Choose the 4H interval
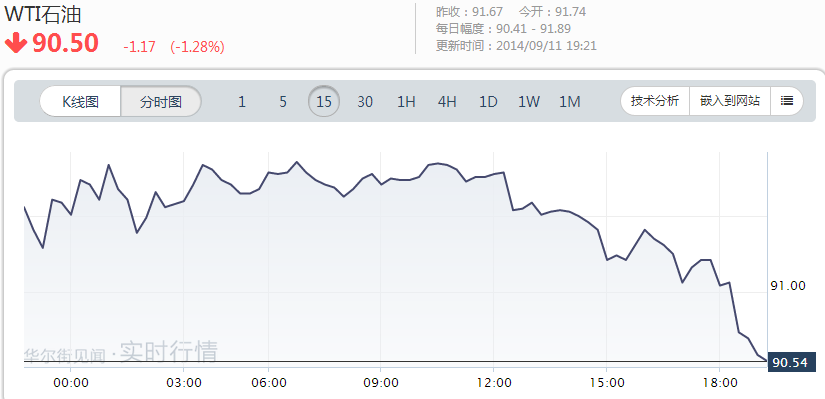The width and height of the screenshot is (825, 399). pyautogui.click(x=447, y=102)
